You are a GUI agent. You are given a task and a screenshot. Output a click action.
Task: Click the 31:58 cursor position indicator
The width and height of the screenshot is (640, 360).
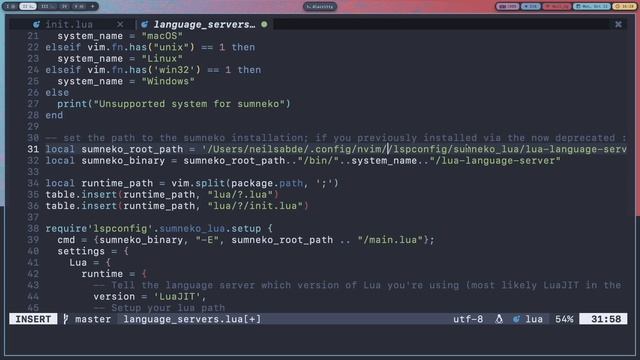coord(604,319)
